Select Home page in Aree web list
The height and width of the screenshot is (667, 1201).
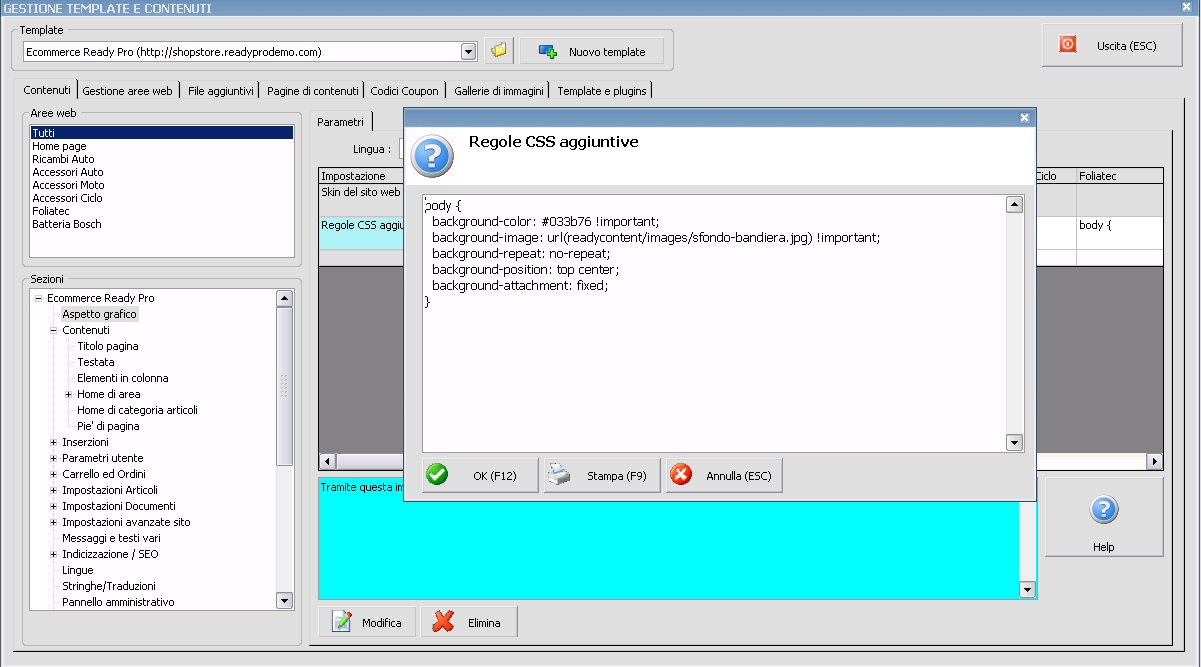[162, 146]
